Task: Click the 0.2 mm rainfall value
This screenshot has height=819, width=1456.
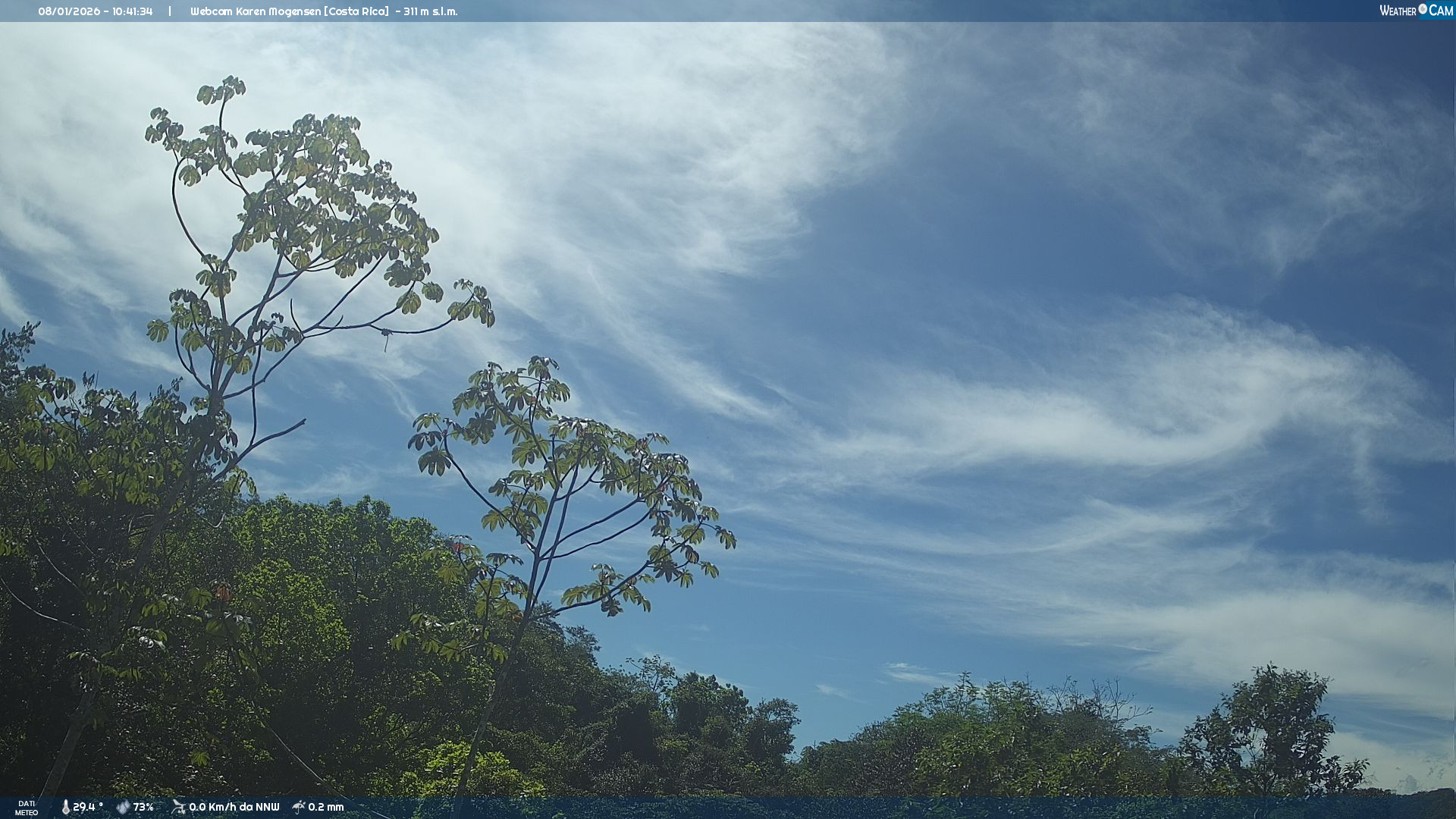Action: click(x=326, y=808)
